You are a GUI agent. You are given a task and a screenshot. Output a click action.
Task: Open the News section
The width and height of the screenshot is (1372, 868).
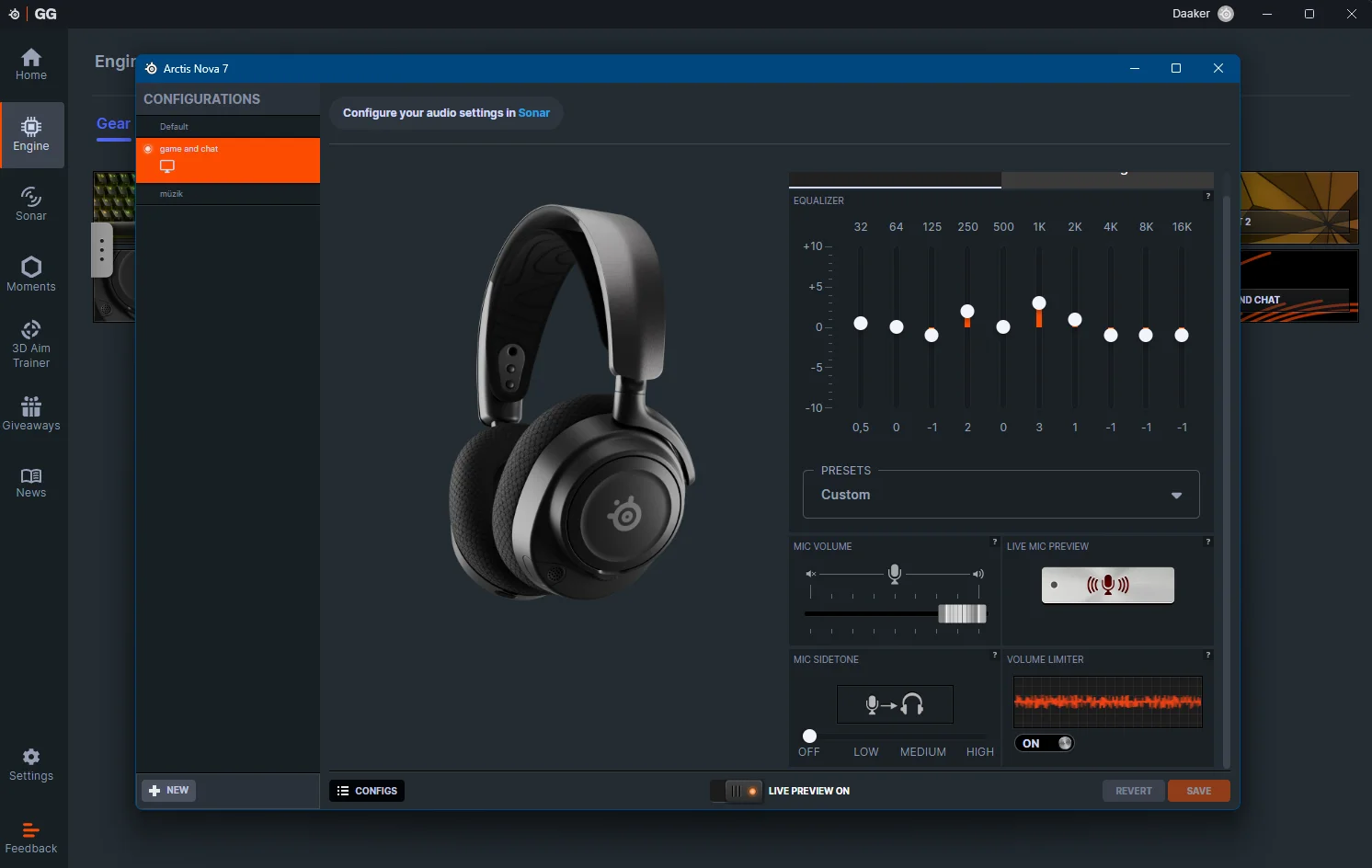[31, 483]
